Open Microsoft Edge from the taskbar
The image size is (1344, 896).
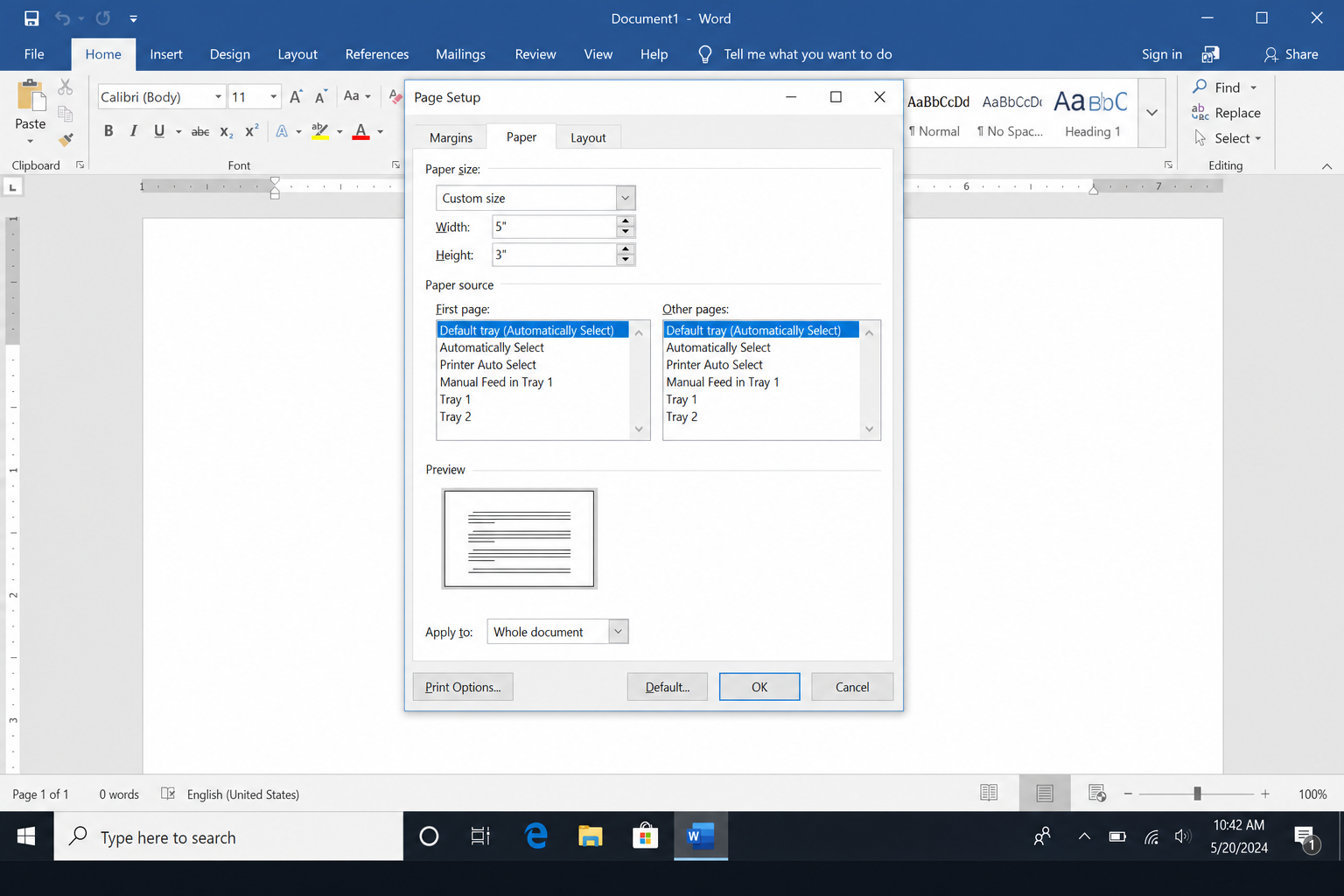point(536,836)
